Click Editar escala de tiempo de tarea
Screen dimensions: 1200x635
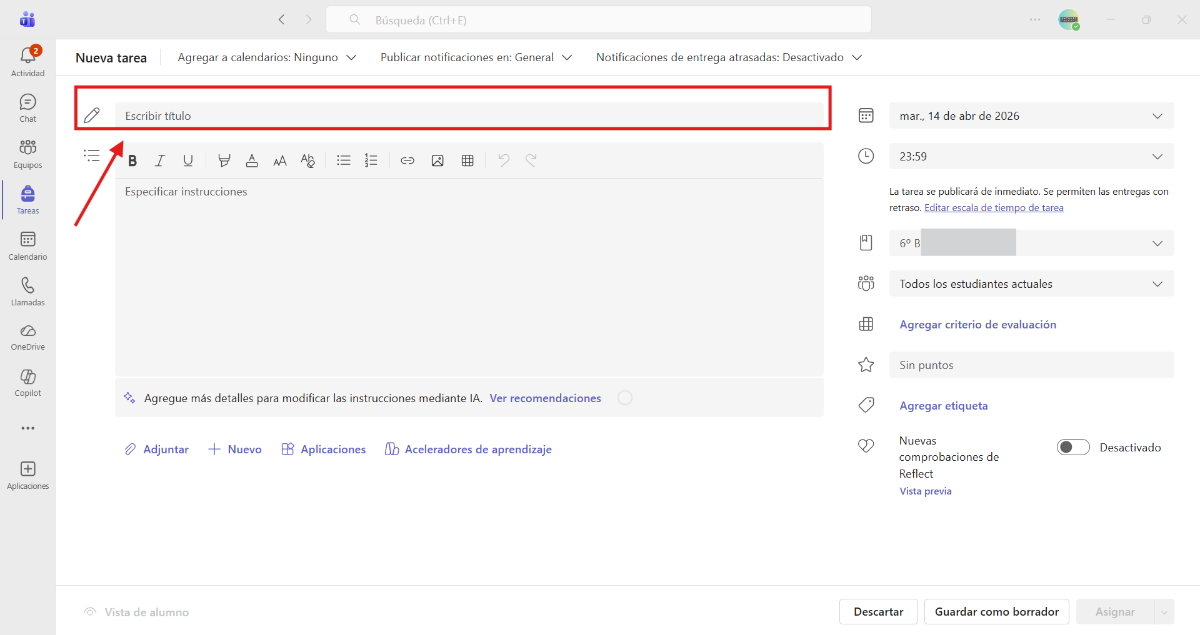click(x=994, y=208)
